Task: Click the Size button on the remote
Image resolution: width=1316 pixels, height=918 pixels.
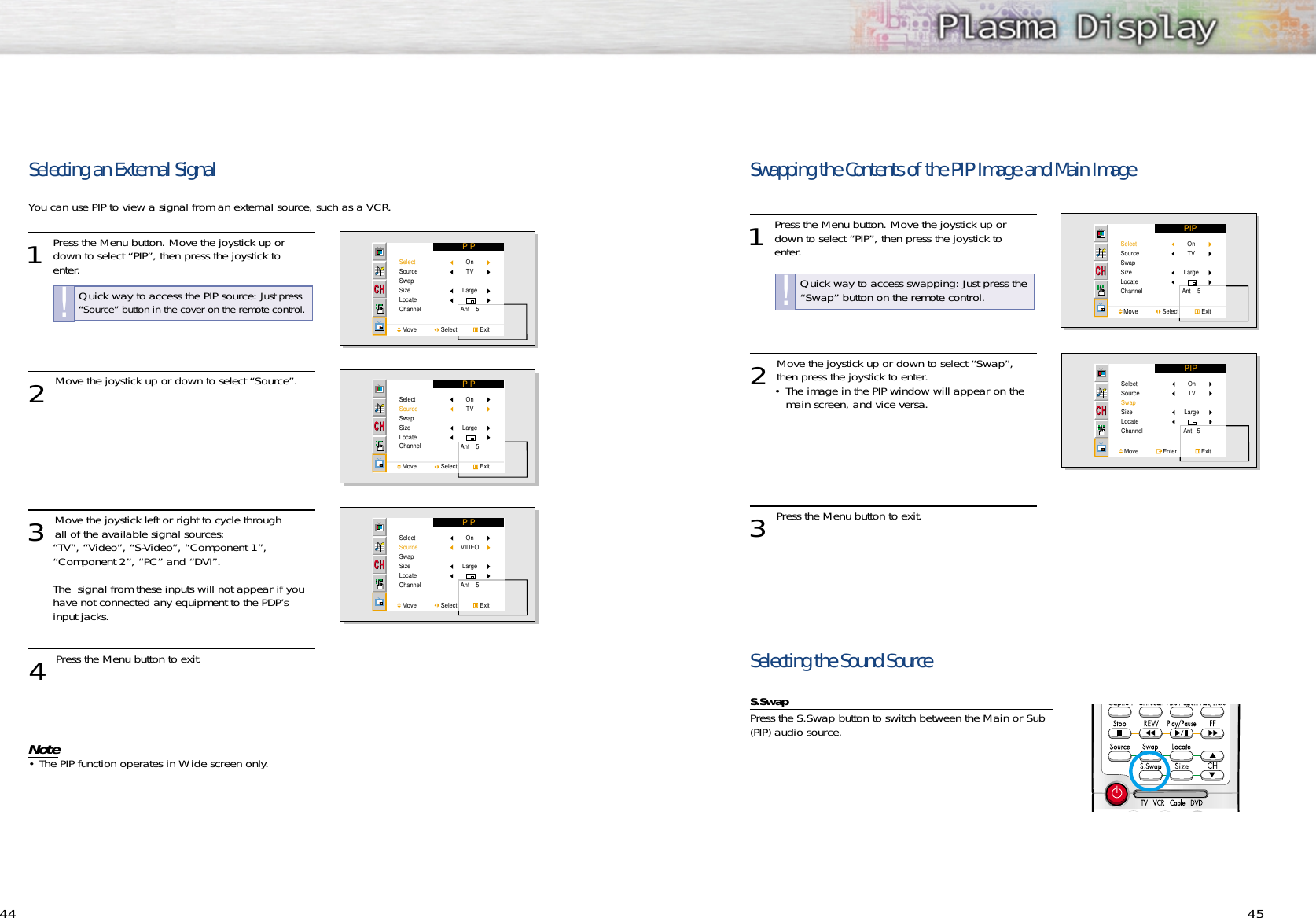Action: point(1182,775)
